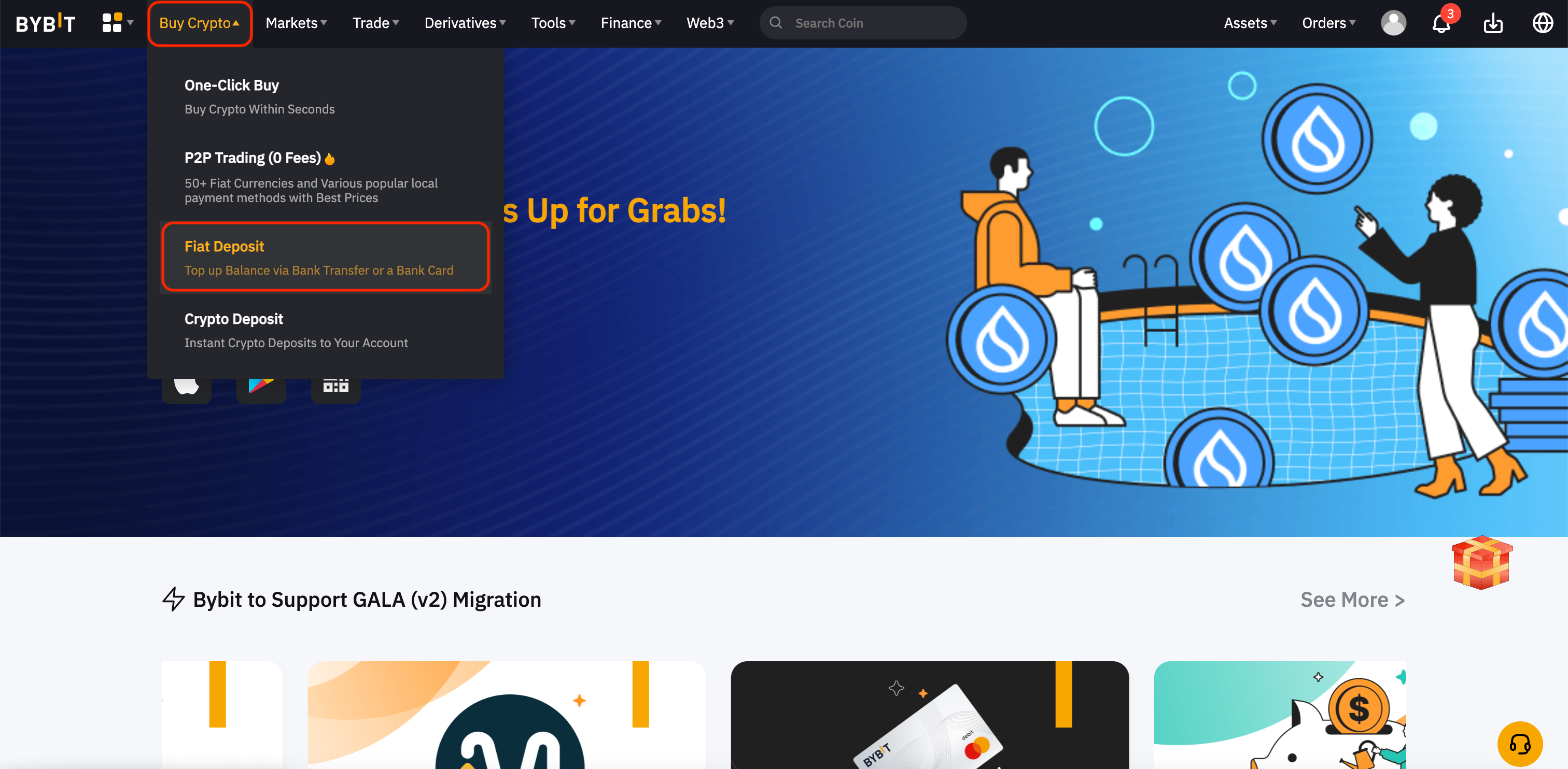Click the lightning bolt GALA migration icon
Screen dimensions: 1568x769
[x=172, y=599]
